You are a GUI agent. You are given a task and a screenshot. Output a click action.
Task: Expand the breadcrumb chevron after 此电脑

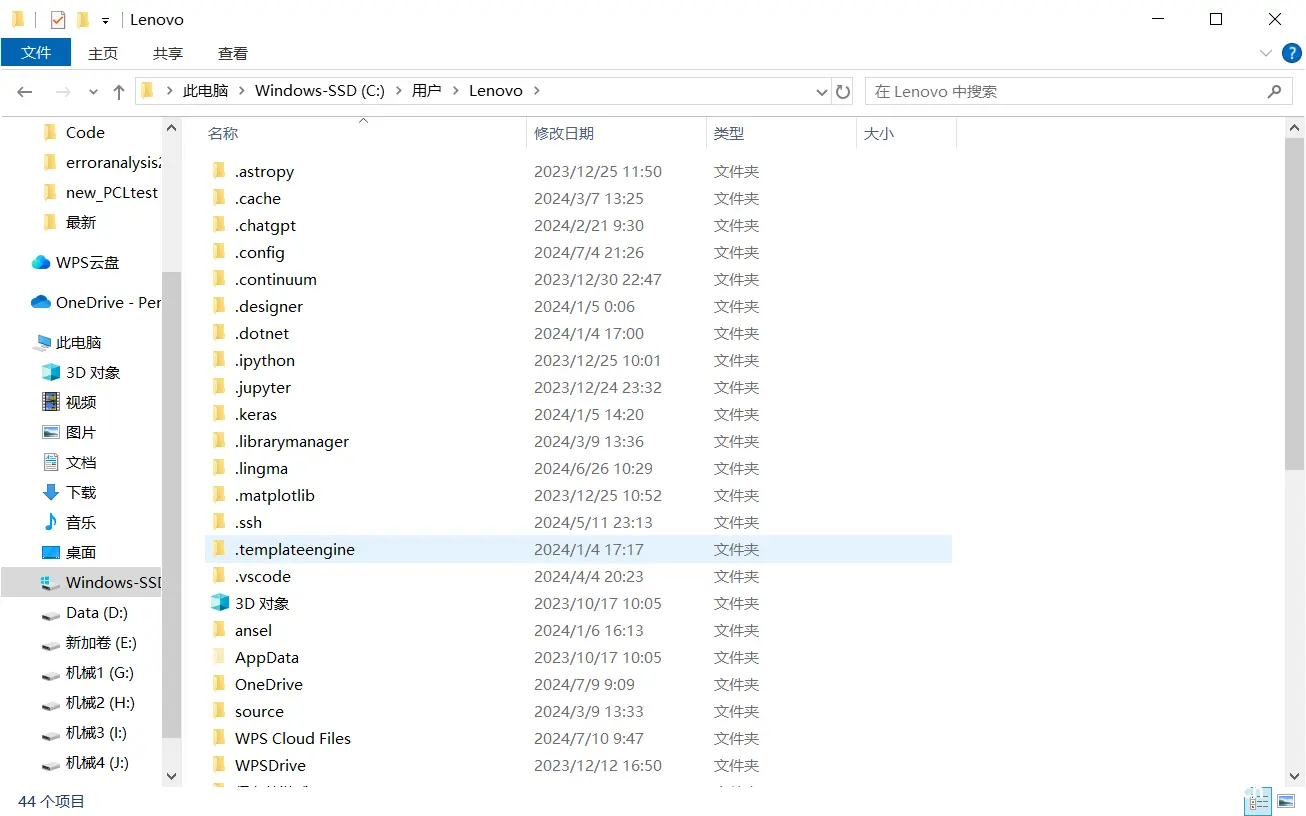[241, 90]
